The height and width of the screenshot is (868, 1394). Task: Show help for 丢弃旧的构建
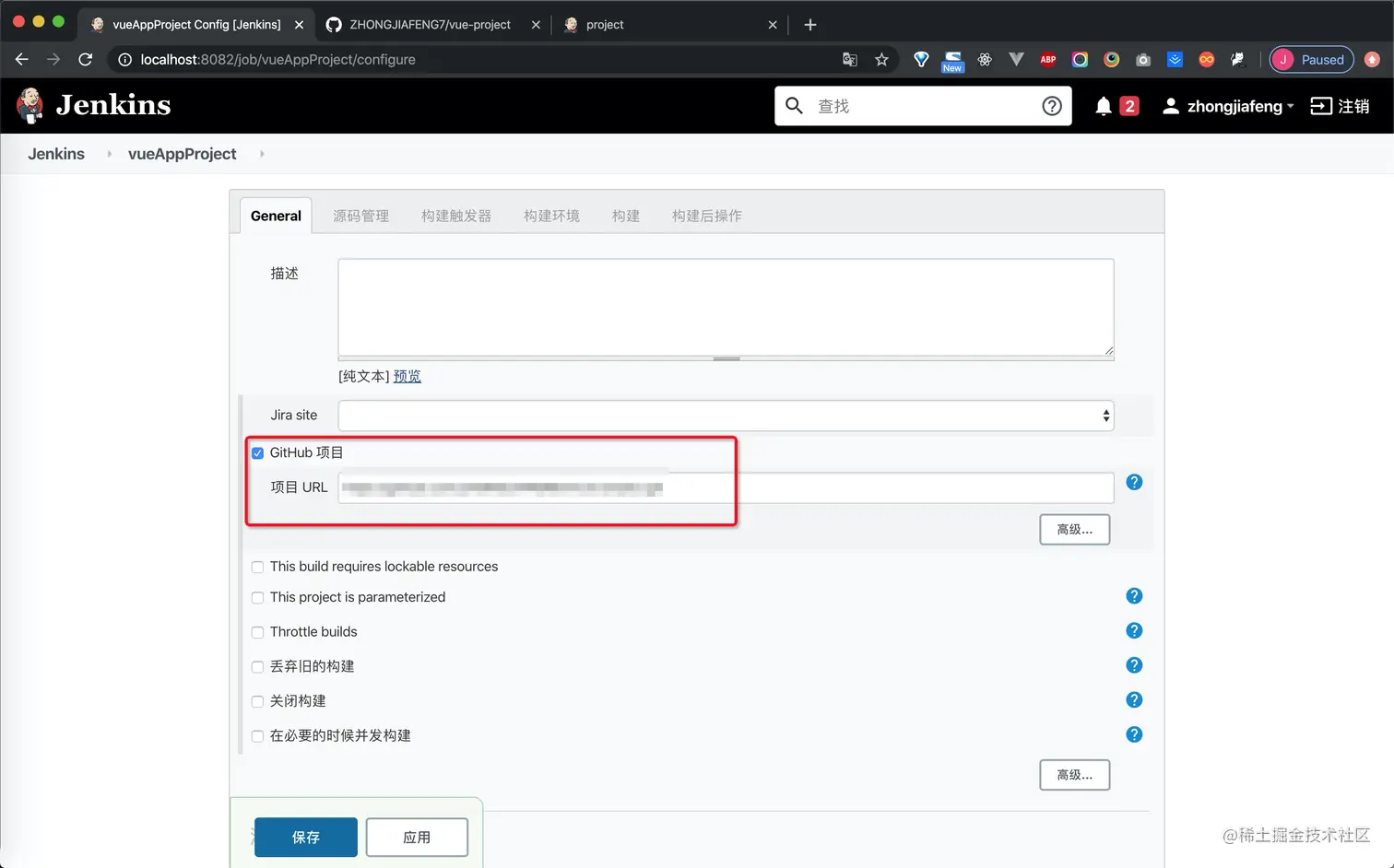1134,665
